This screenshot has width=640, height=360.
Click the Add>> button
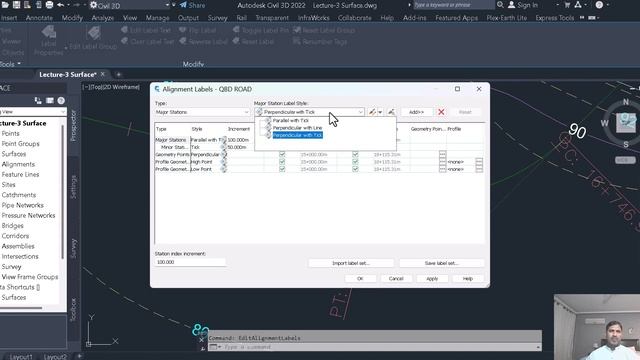tap(416, 112)
